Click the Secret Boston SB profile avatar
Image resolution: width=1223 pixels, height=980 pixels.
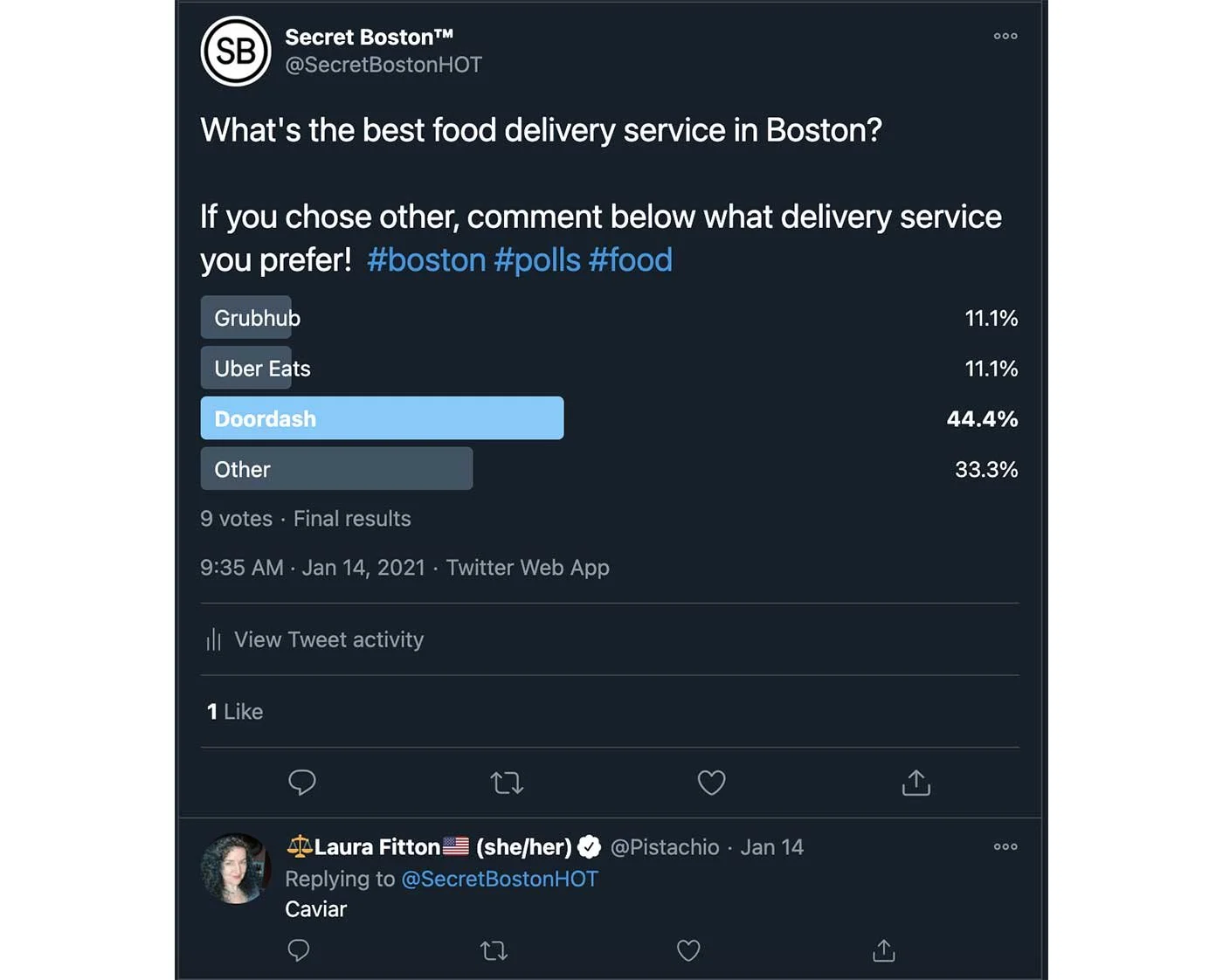click(236, 51)
